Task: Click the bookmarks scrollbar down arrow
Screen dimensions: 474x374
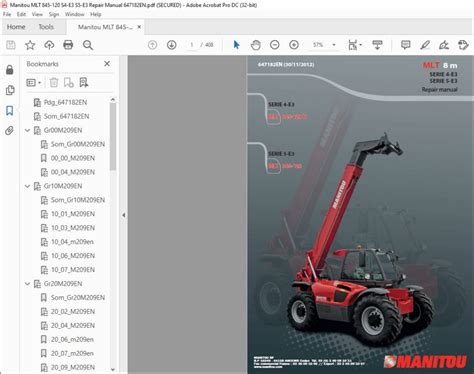Action: [x=113, y=369]
